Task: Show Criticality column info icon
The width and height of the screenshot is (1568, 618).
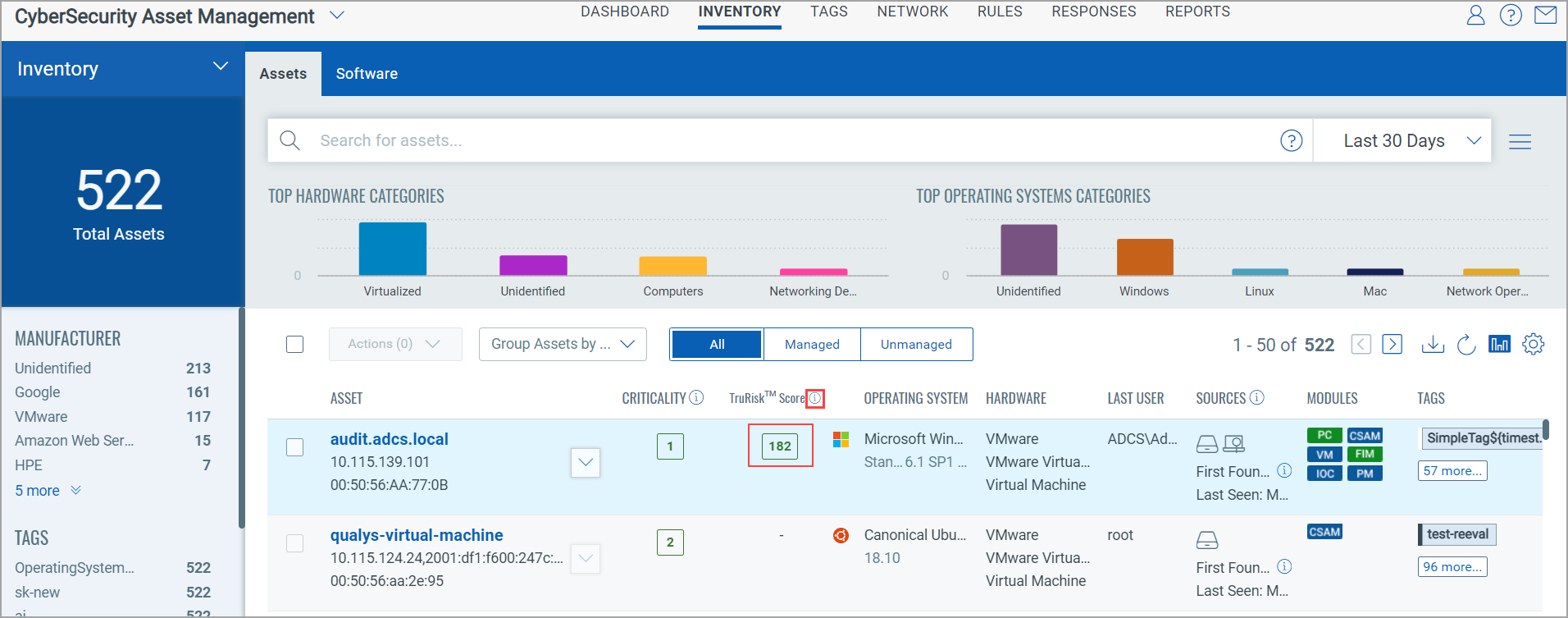Action: click(696, 397)
